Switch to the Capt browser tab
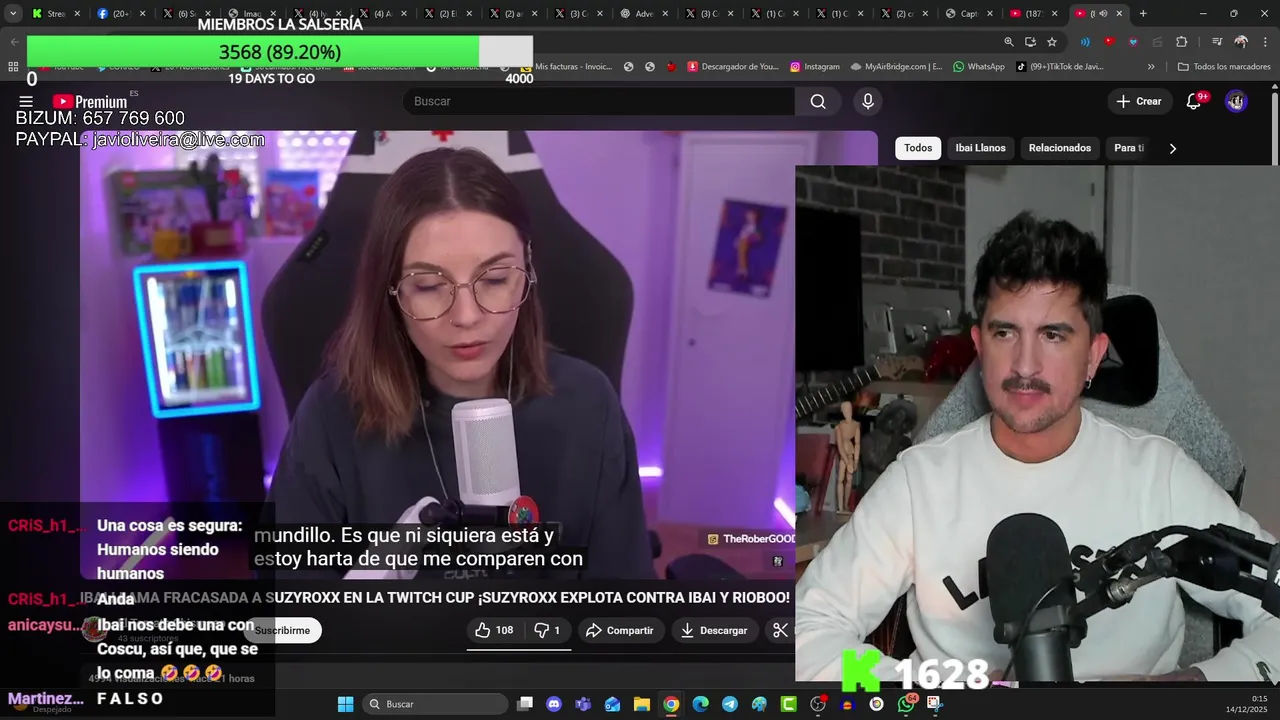This screenshot has width=1280, height=720. [x=963, y=13]
